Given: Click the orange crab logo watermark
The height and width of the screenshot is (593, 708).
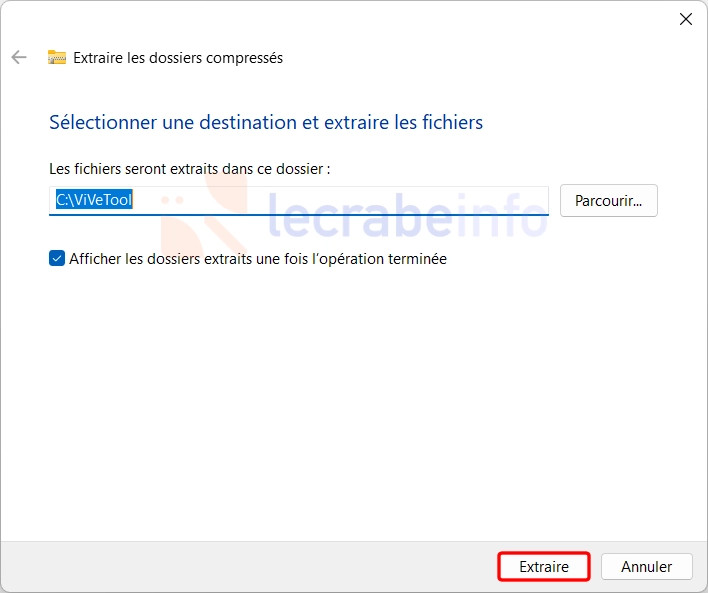Looking at the screenshot, I should (204, 212).
